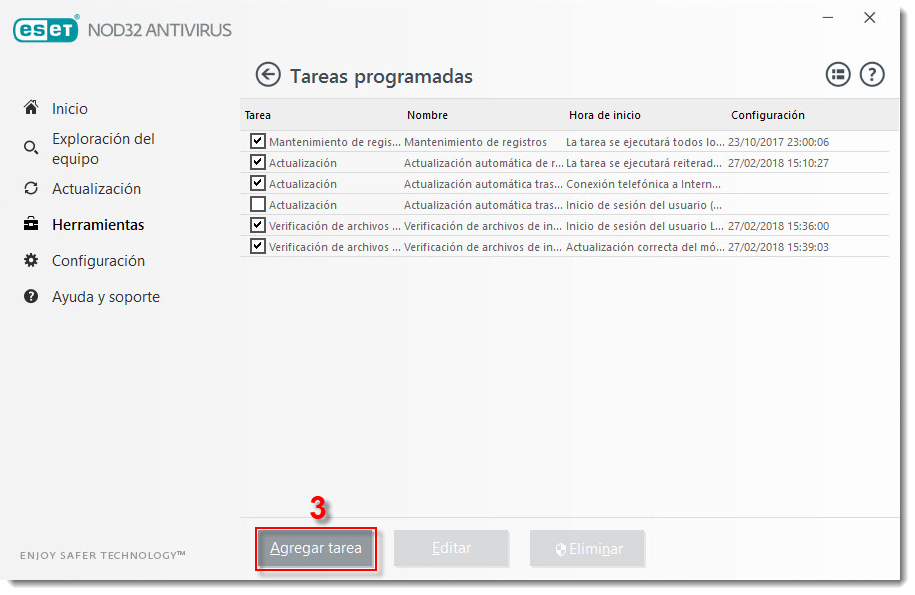The image size is (915, 595).
Task: Click the help question mark icon
Action: [x=872, y=75]
